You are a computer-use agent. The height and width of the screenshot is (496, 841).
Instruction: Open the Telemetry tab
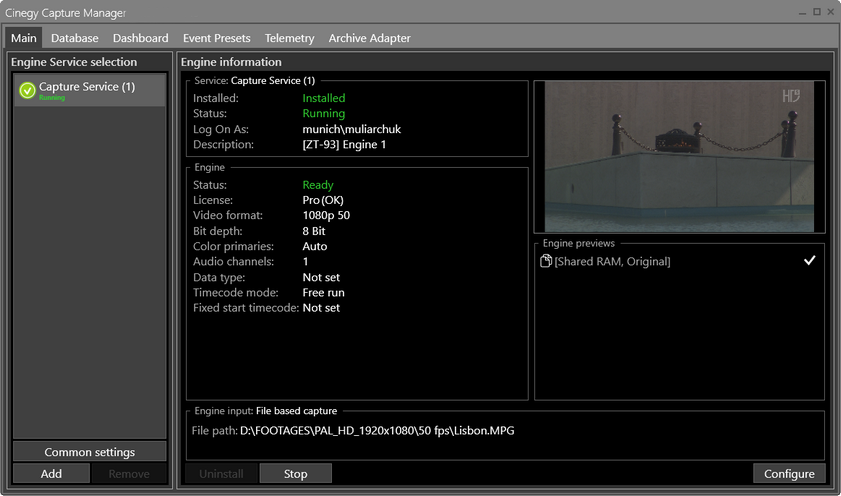tap(289, 38)
